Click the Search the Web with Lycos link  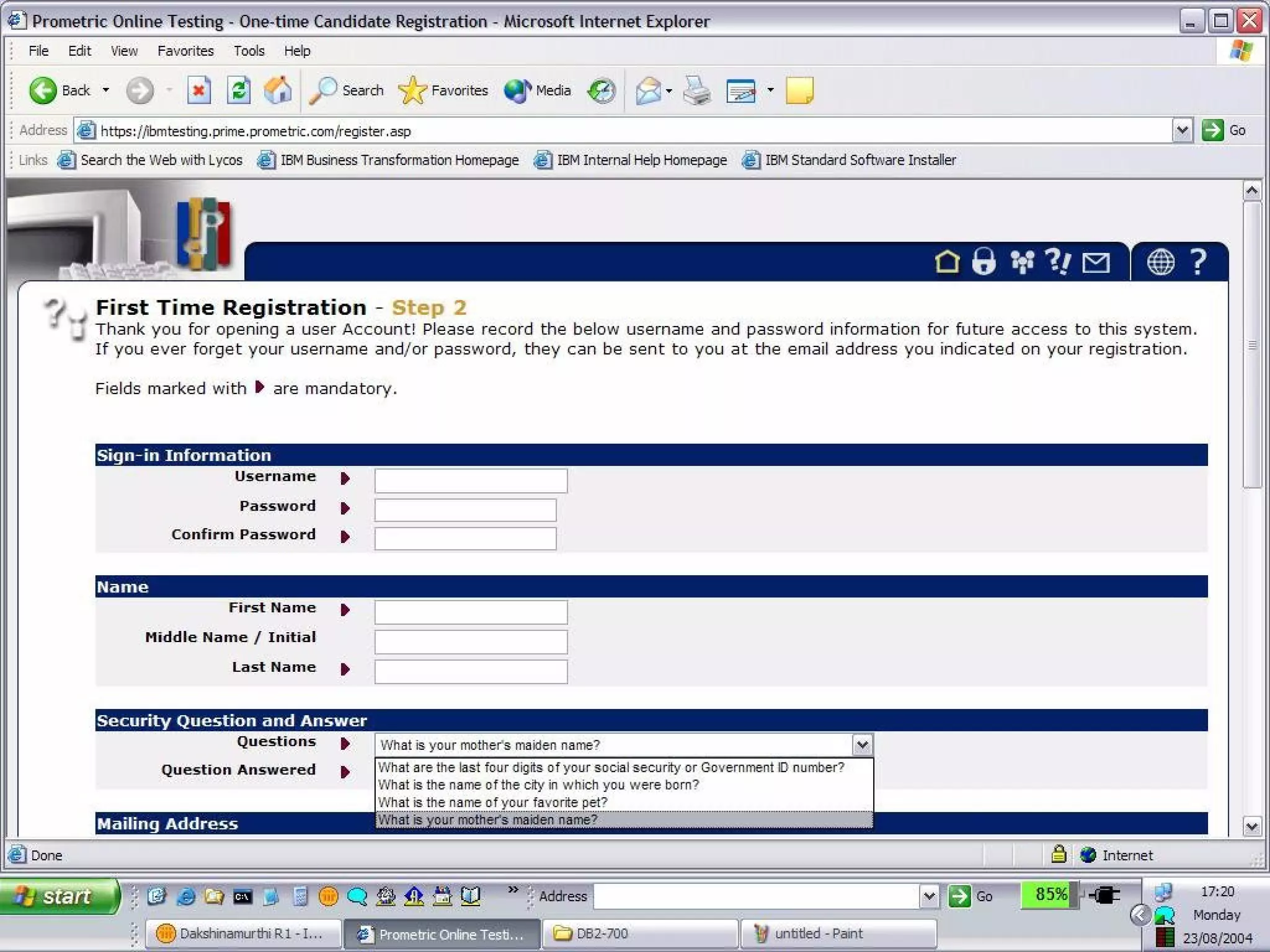pos(161,160)
